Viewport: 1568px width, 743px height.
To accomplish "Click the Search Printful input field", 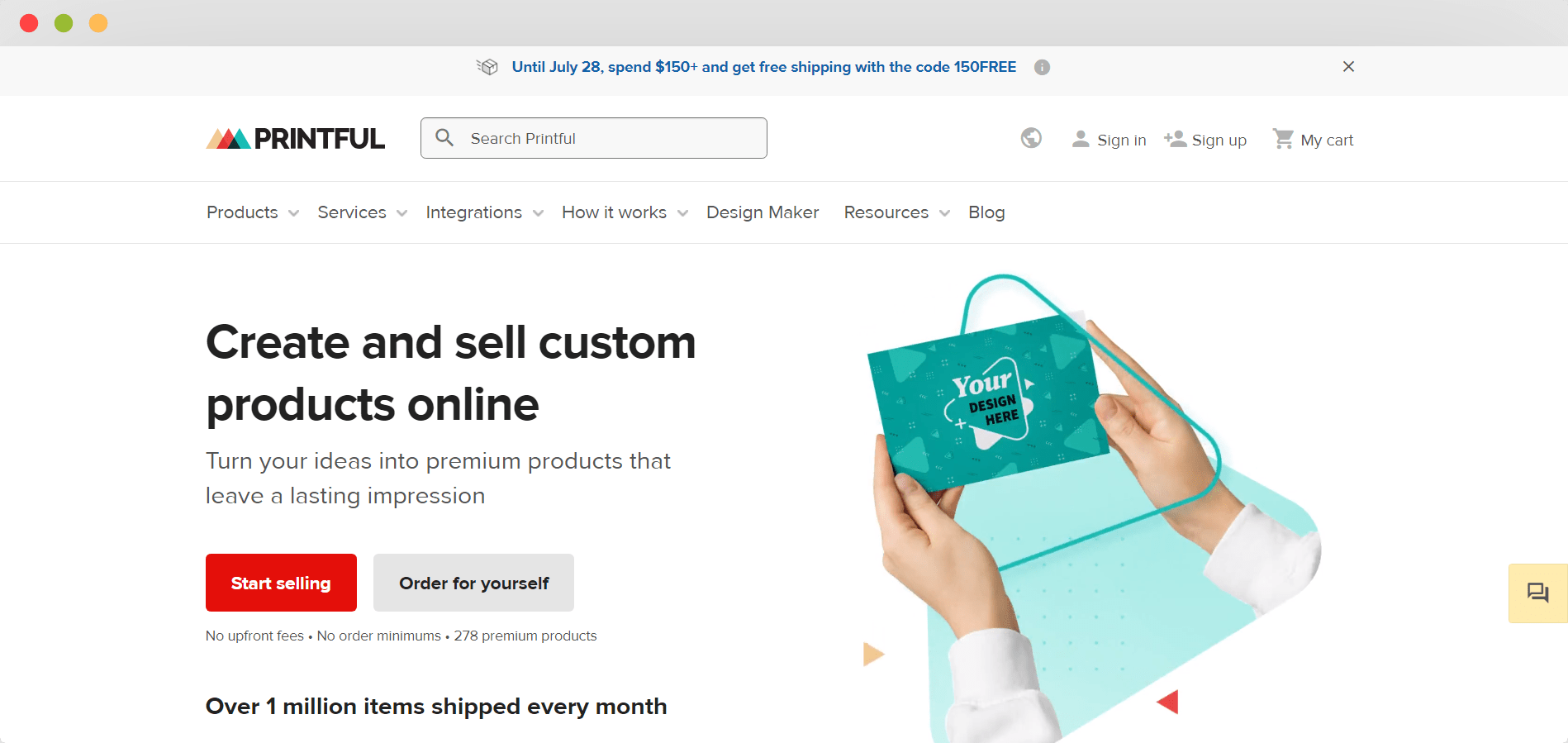I will click(594, 138).
